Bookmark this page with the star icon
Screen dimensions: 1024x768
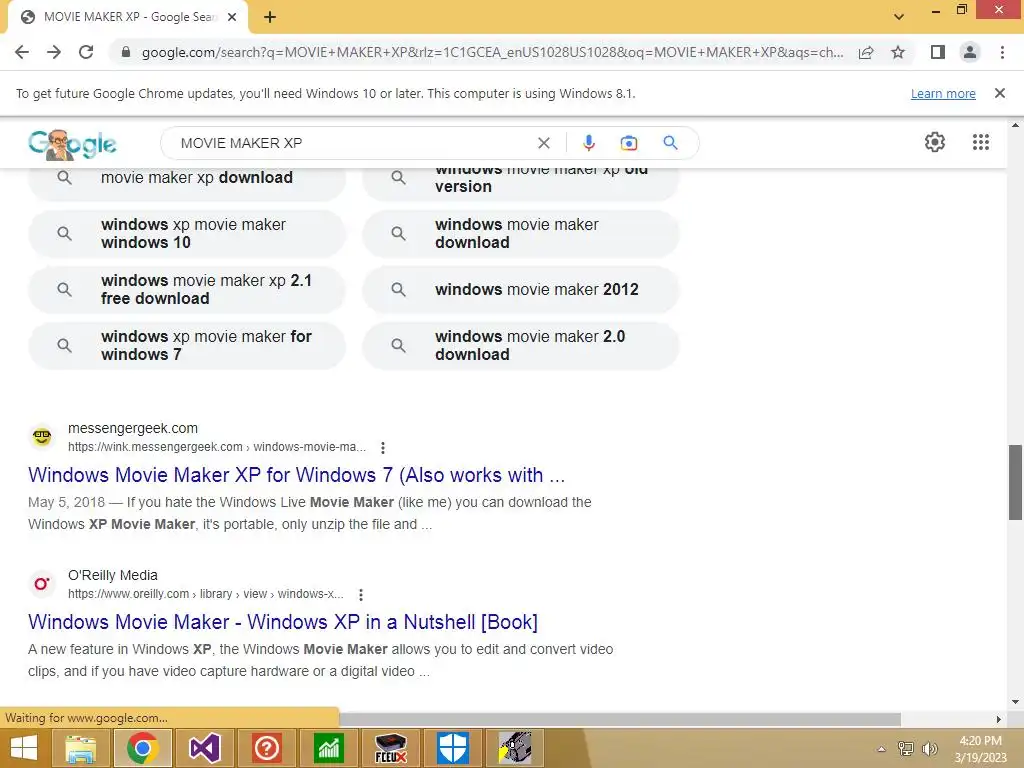coord(898,52)
